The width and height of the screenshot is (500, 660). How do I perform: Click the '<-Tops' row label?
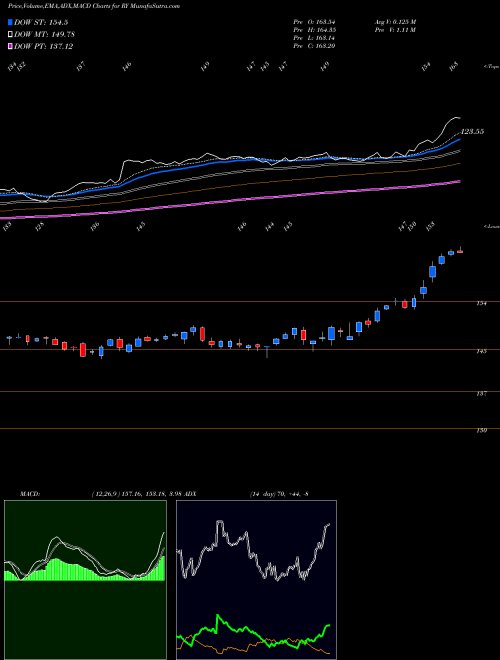[491, 67]
